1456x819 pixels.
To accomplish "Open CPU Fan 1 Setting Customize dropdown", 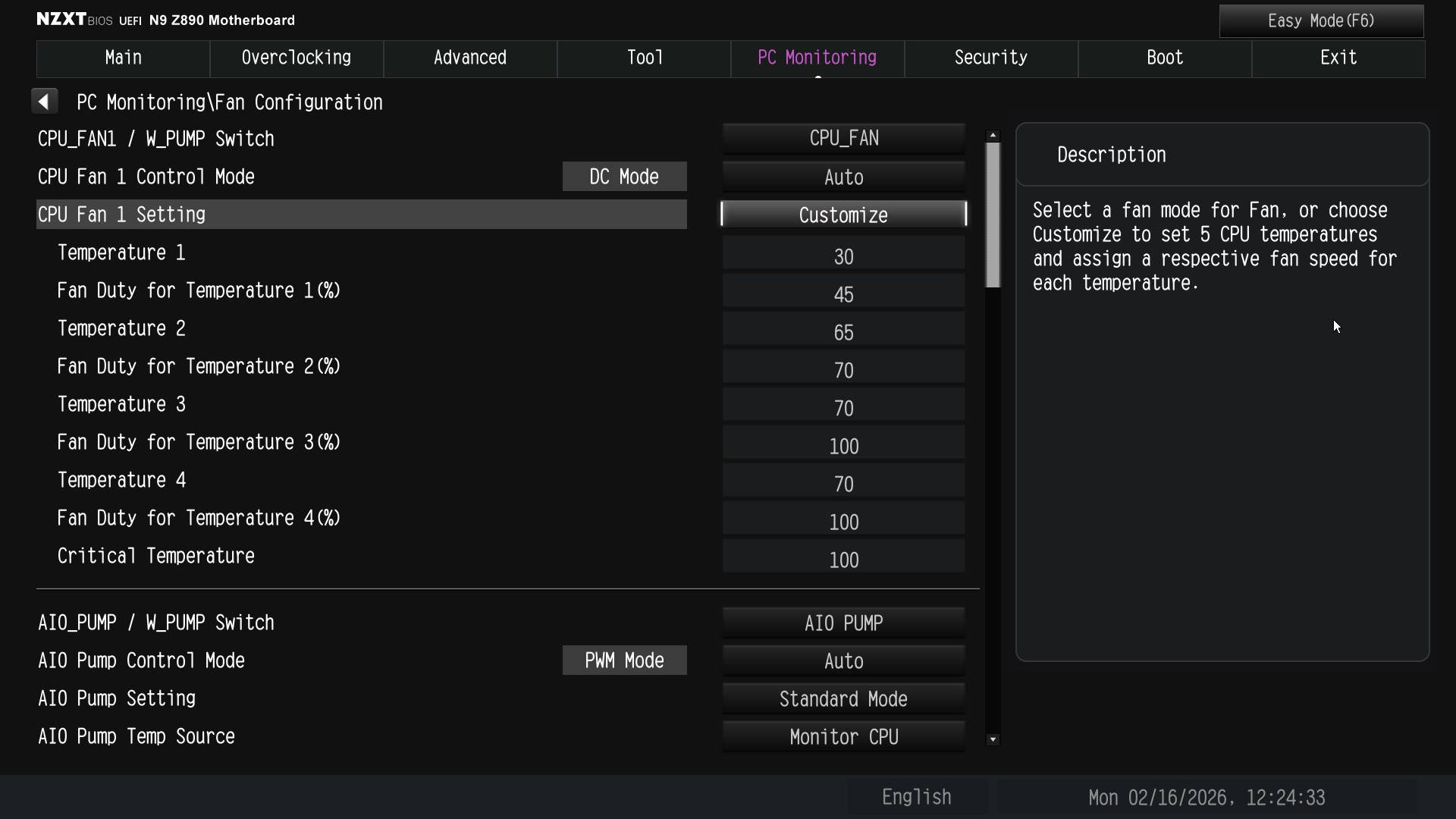I will [x=843, y=215].
